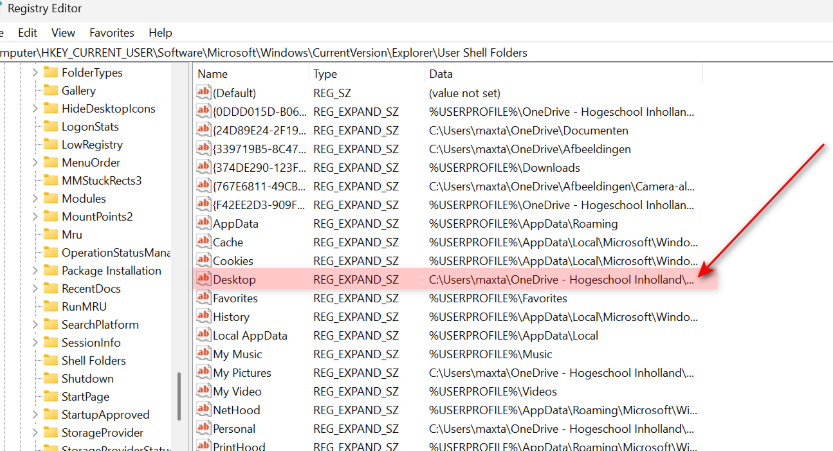Expand the MenuOrder key chevron
833x451 pixels.
coord(35,163)
